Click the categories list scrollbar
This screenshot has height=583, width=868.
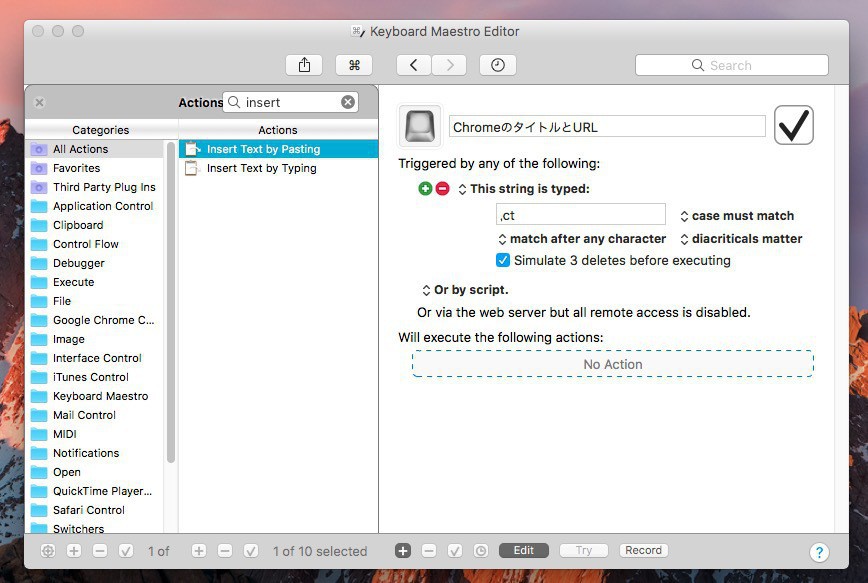point(170,302)
